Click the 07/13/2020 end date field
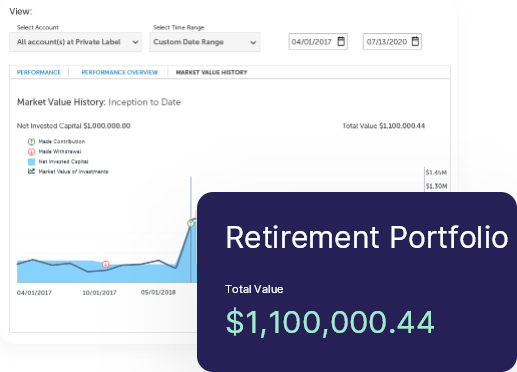The image size is (517, 372). pos(392,42)
